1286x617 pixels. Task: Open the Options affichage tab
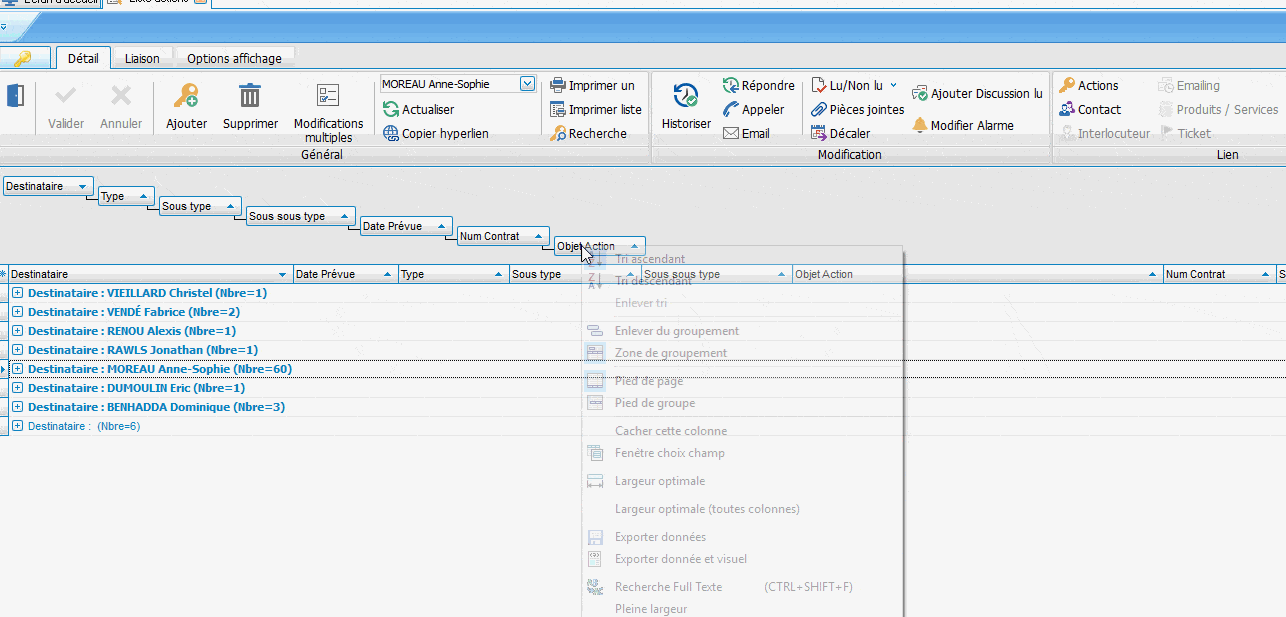click(x=234, y=59)
